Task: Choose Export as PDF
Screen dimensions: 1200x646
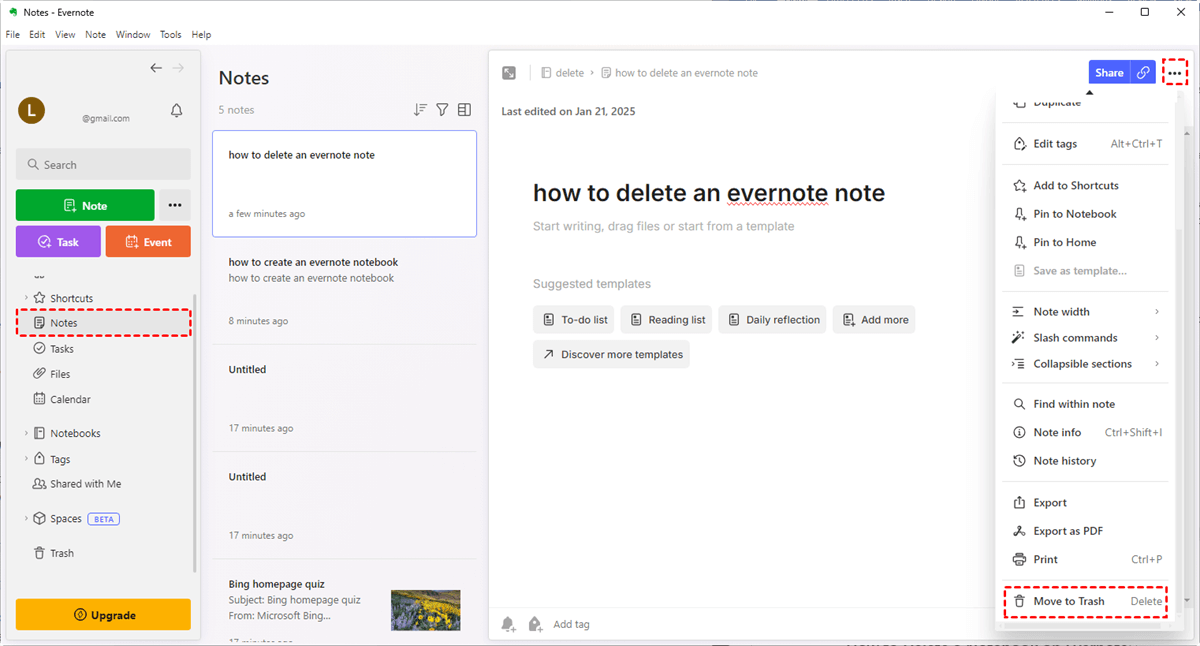Action: pyautogui.click(x=1086, y=531)
